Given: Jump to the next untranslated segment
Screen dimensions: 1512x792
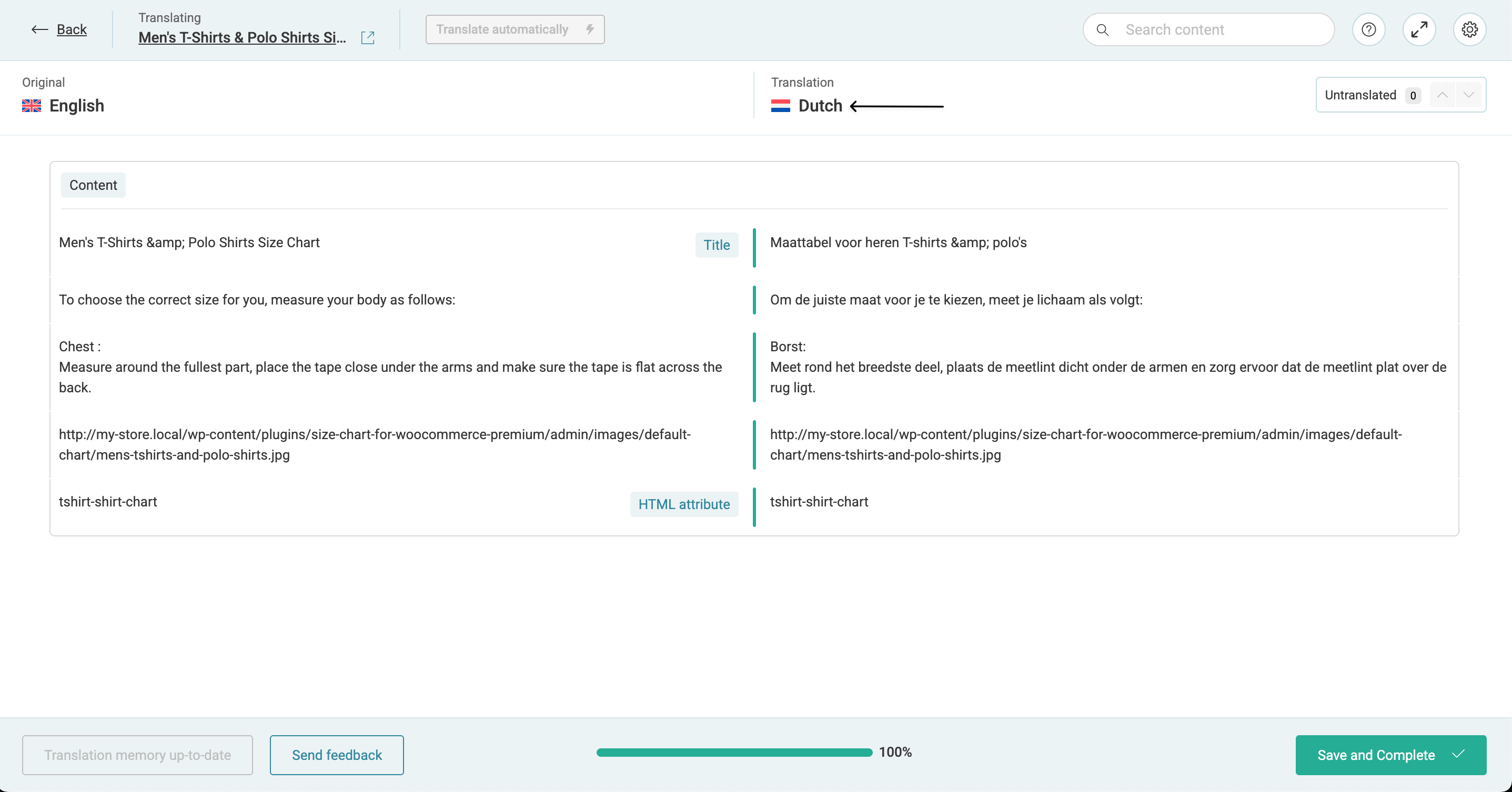Looking at the screenshot, I should click(x=1468, y=95).
